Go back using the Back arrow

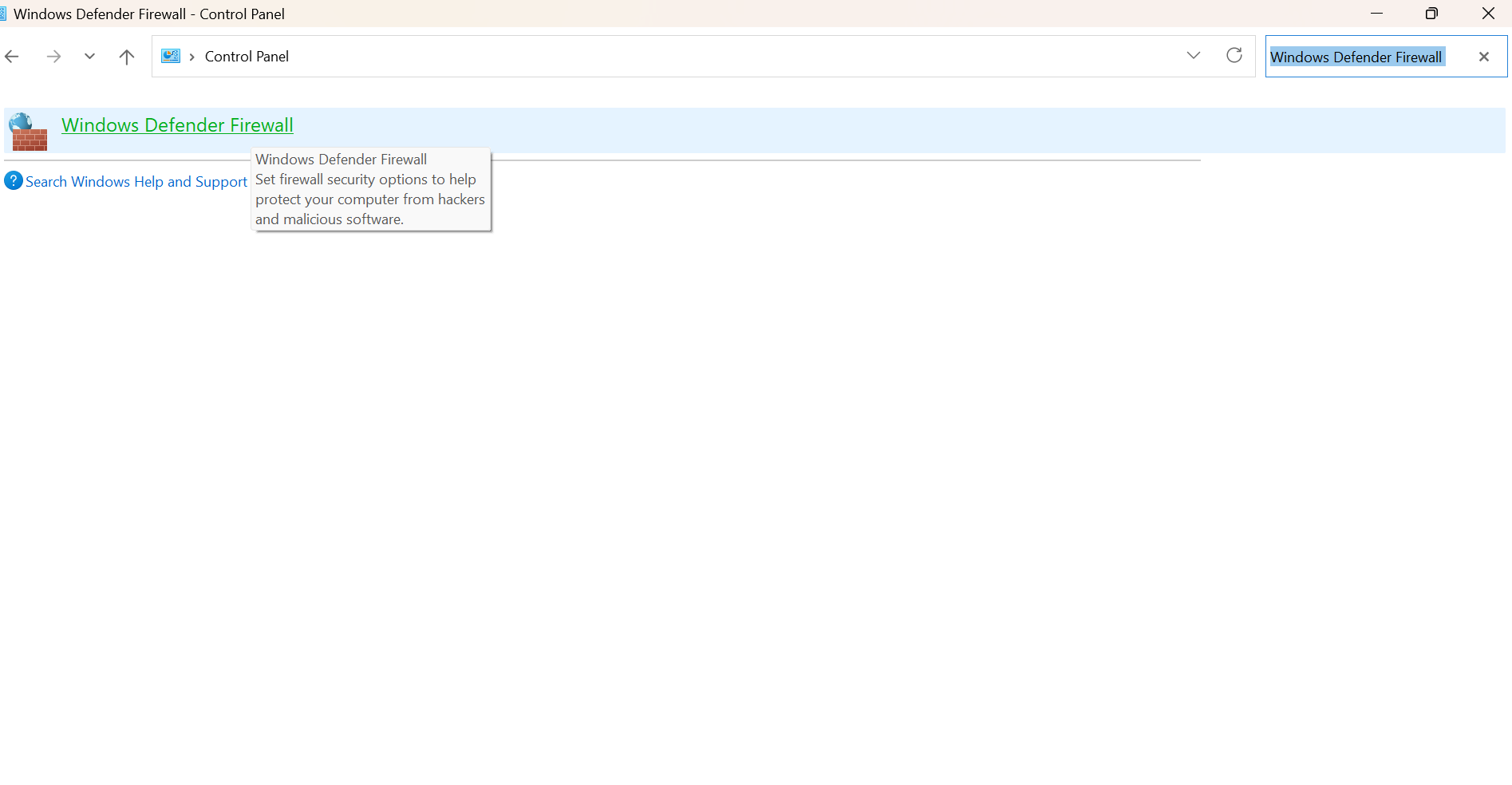pyautogui.click(x=12, y=57)
